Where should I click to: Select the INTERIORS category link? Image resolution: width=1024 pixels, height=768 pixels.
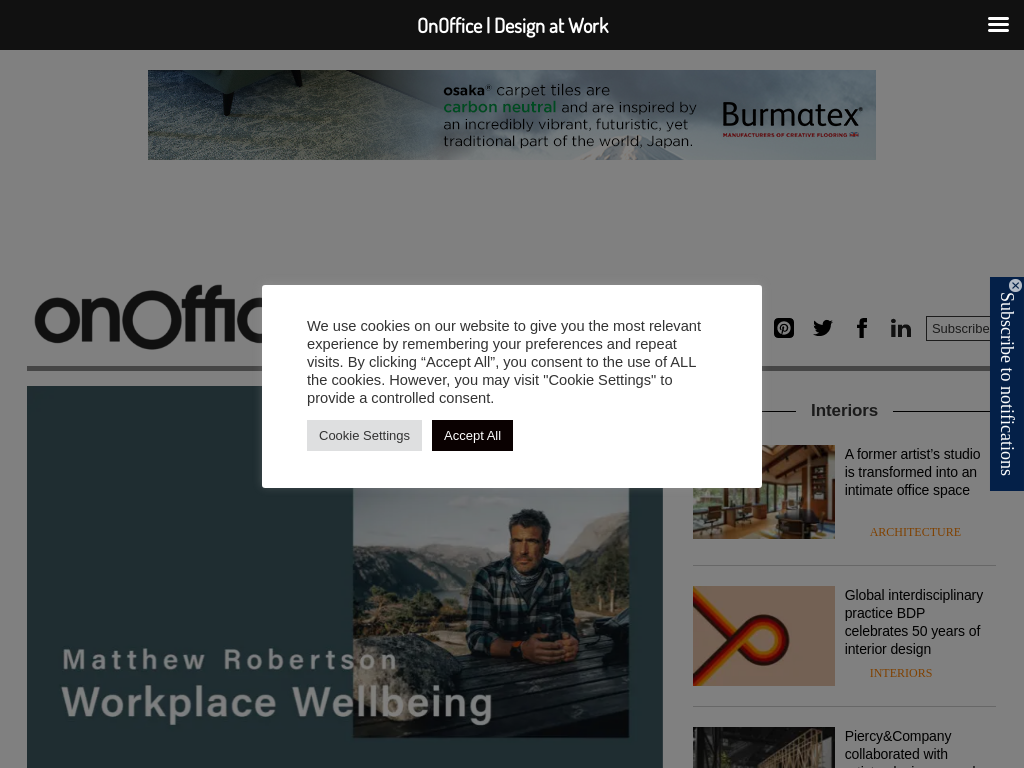901,673
